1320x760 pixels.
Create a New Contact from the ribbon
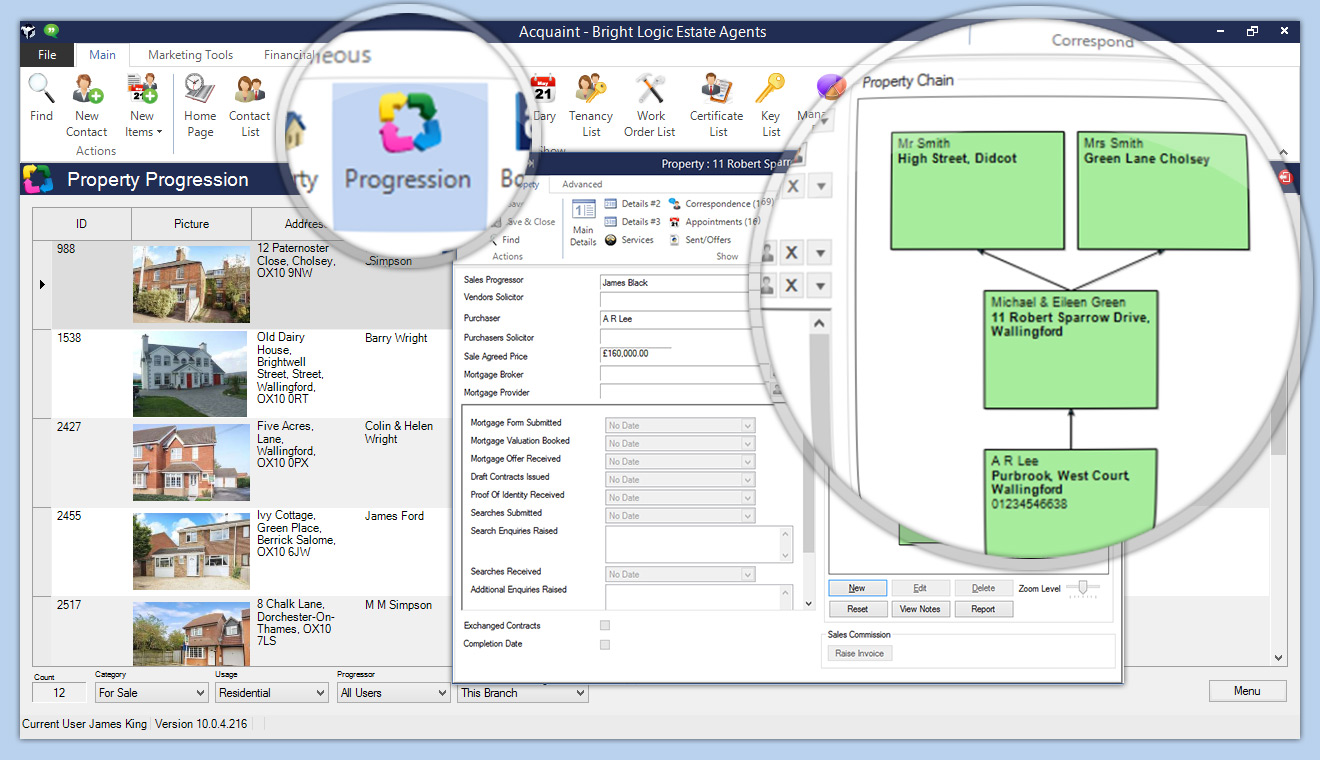pos(87,105)
